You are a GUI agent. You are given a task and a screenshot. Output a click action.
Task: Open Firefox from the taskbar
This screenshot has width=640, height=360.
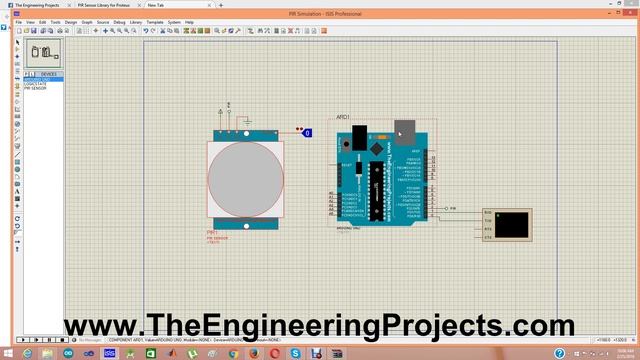pyautogui.click(x=254, y=353)
